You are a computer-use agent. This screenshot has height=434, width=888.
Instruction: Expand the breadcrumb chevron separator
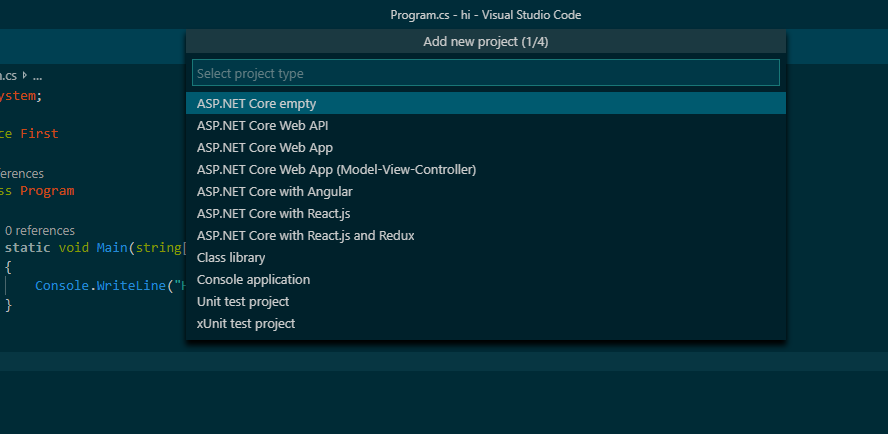pyautogui.click(x=24, y=75)
